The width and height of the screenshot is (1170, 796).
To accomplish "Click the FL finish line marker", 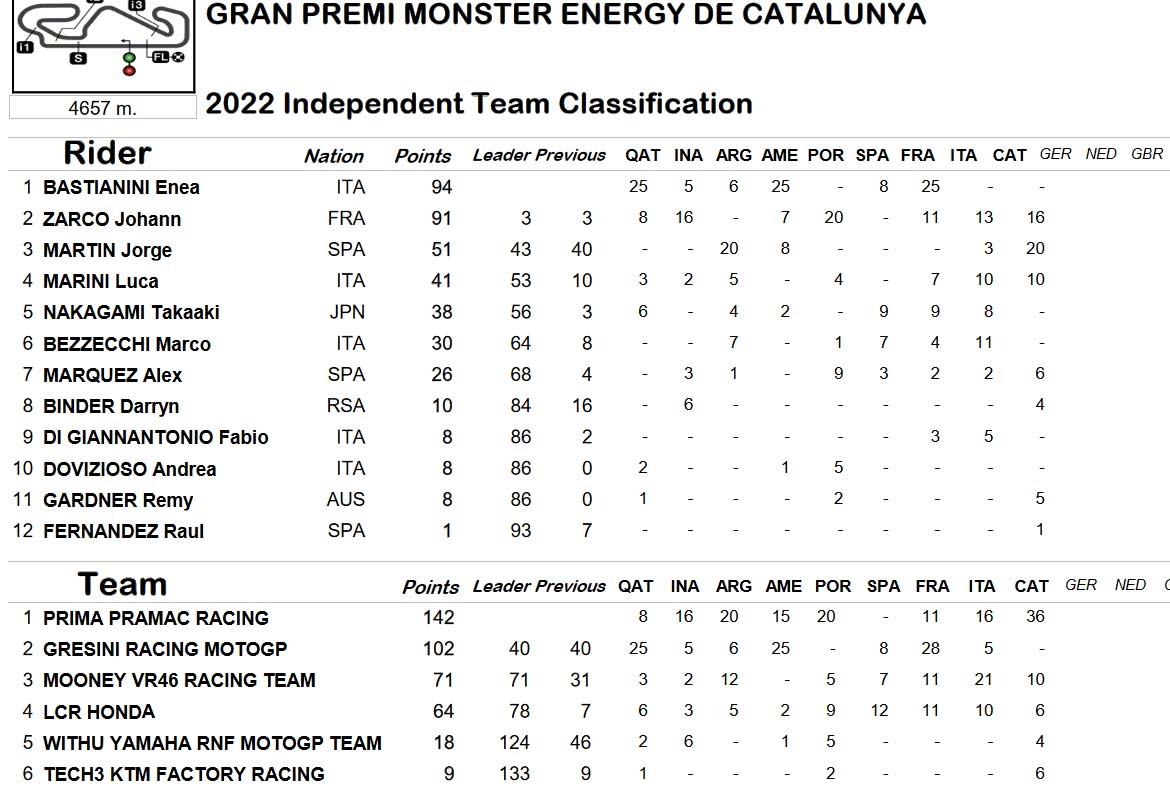I will point(160,57).
